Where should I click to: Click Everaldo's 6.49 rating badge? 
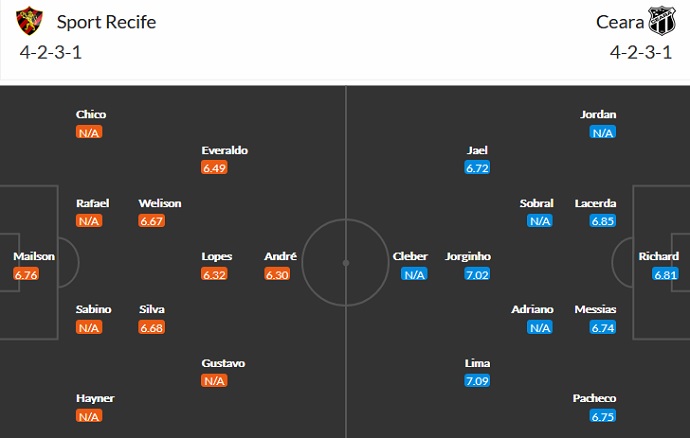tap(215, 168)
